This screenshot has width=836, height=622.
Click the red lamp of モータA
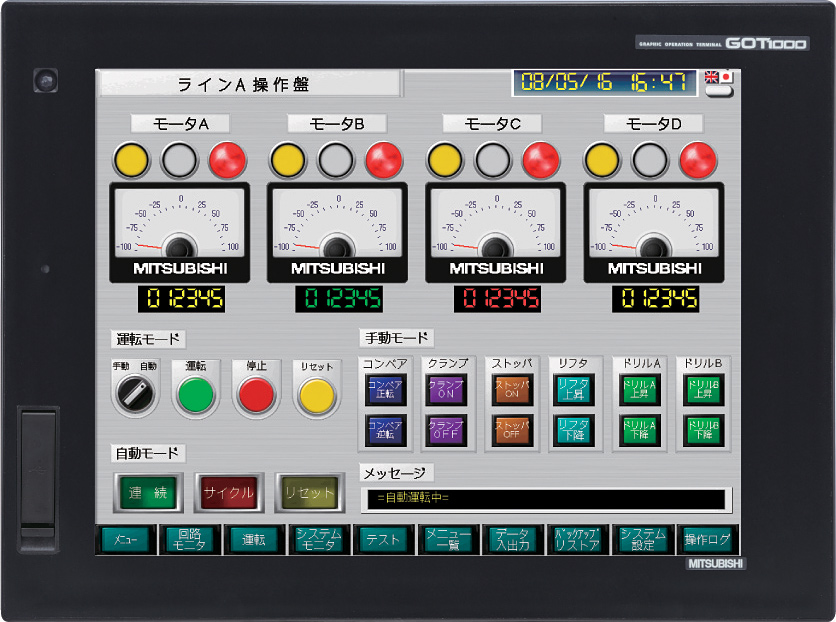coord(227,158)
